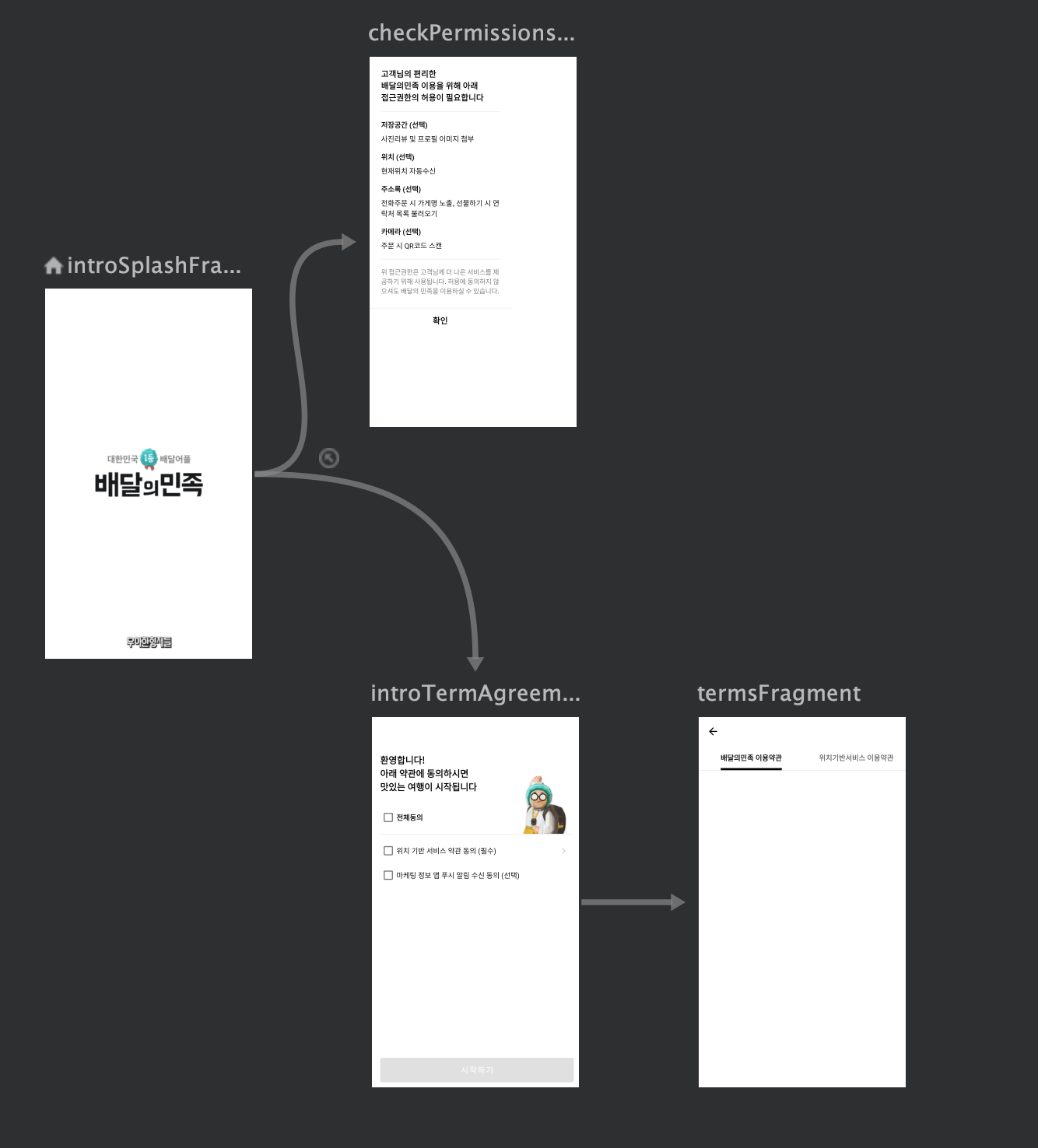
Task: Click the checkPermissions screen preview
Action: pyautogui.click(x=473, y=242)
